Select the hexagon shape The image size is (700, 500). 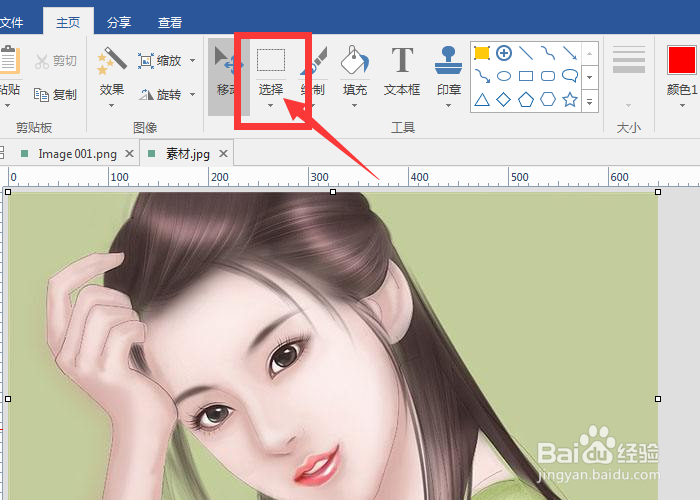pyautogui.click(x=548, y=99)
